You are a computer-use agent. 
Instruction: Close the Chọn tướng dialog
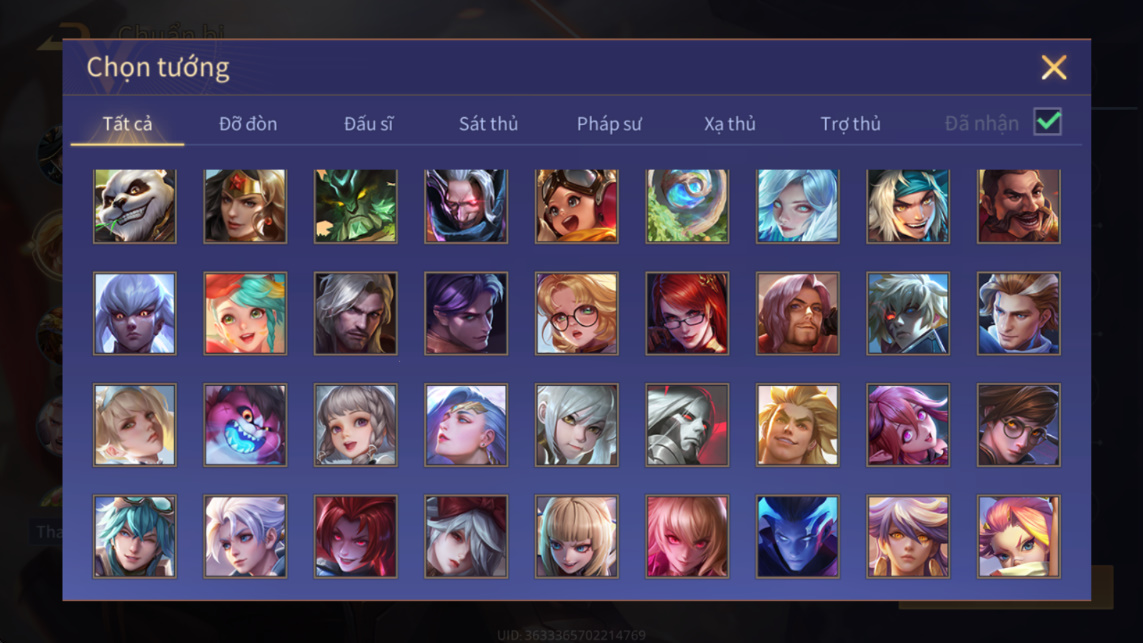(1054, 68)
